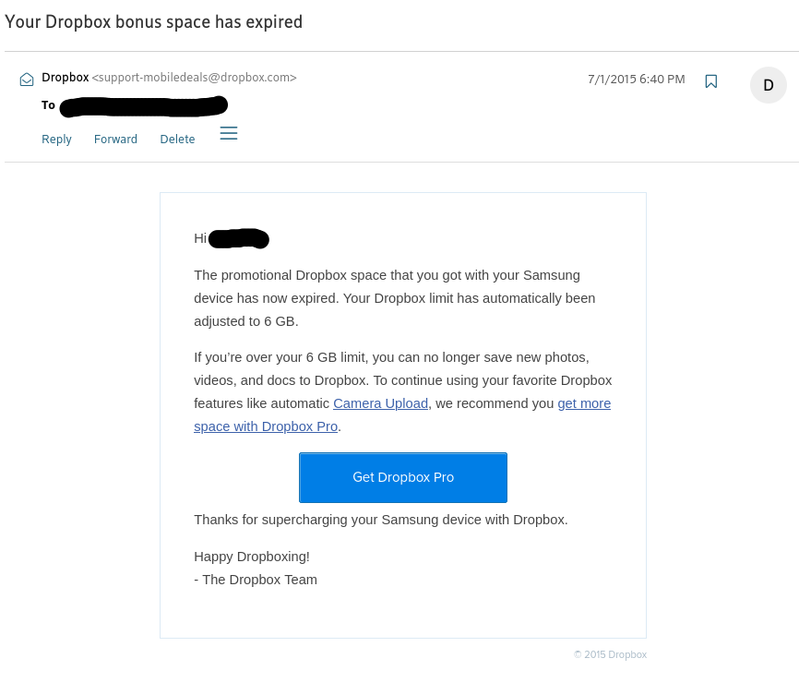Select the support-mobiledeals@dropbox.com address
Screen dimensions: 799x685
click(x=194, y=77)
